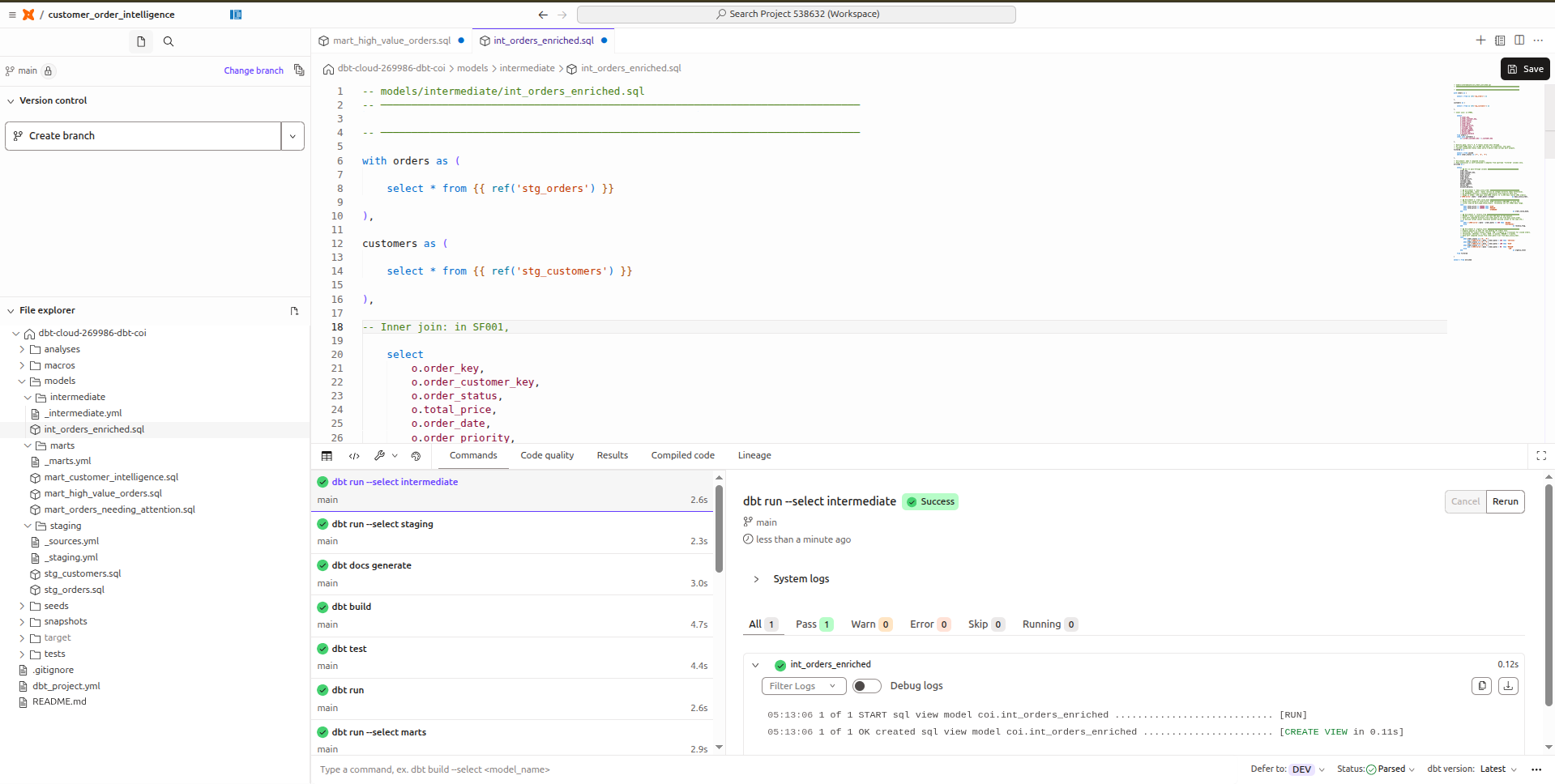Select the Commands tab
Viewport: 1555px width, 784px height.
(x=473, y=456)
